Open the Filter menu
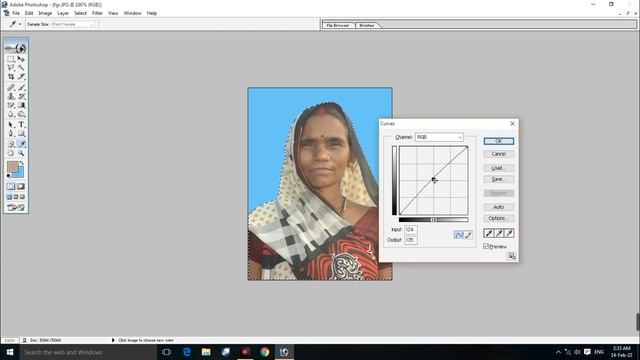Screen dimensions: 640x360 (x=97, y=13)
